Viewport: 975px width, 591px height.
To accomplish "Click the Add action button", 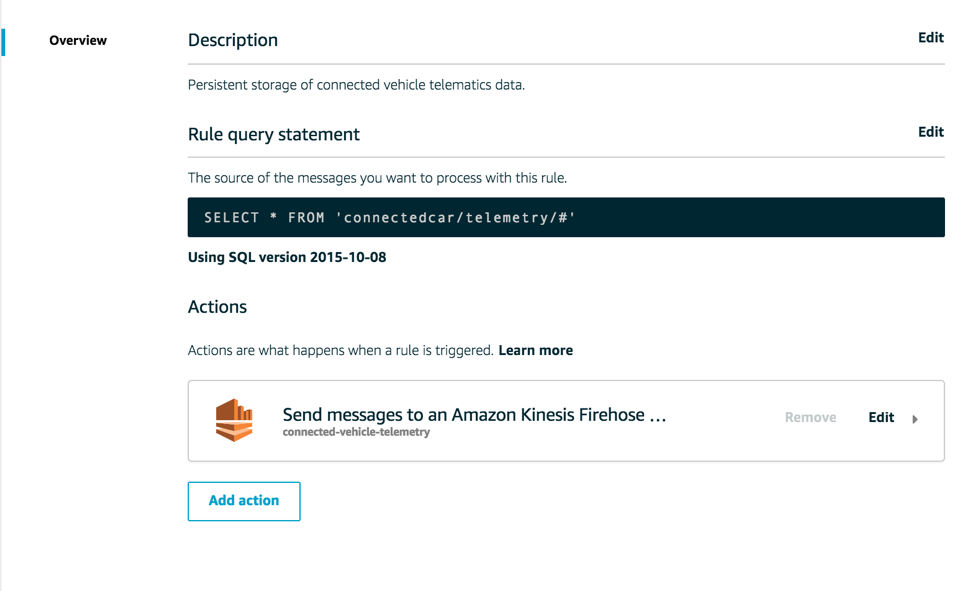I will click(x=244, y=501).
